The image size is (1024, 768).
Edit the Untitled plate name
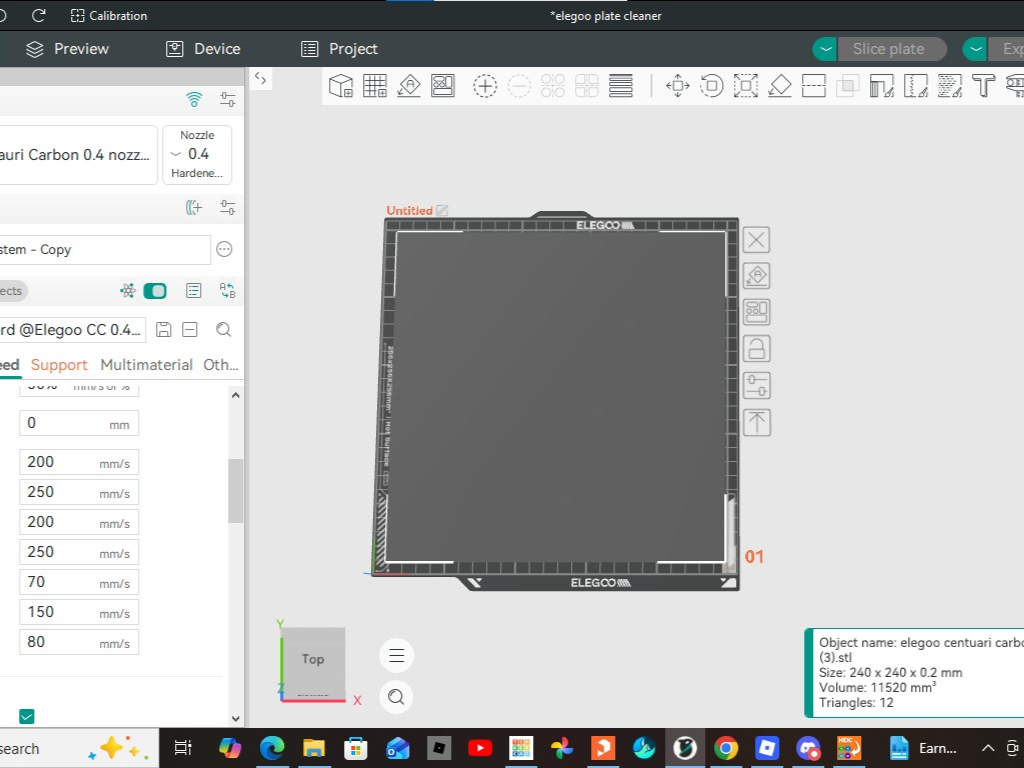click(x=442, y=210)
